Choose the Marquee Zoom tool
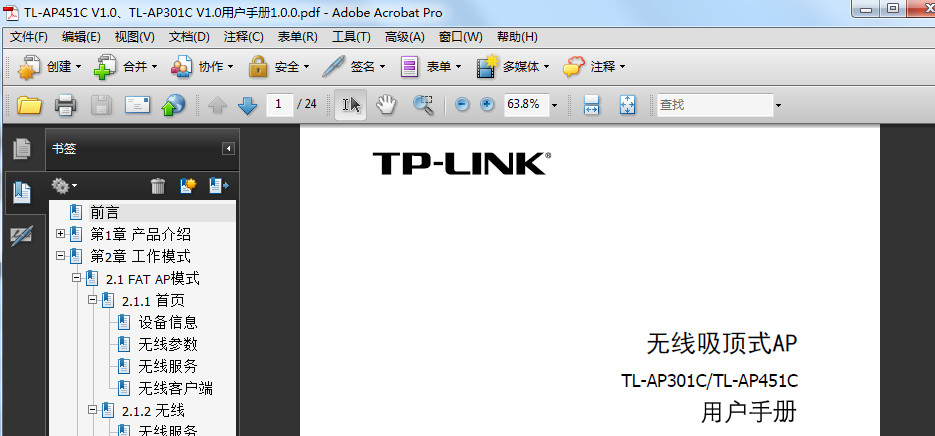The height and width of the screenshot is (436, 935). (423, 105)
